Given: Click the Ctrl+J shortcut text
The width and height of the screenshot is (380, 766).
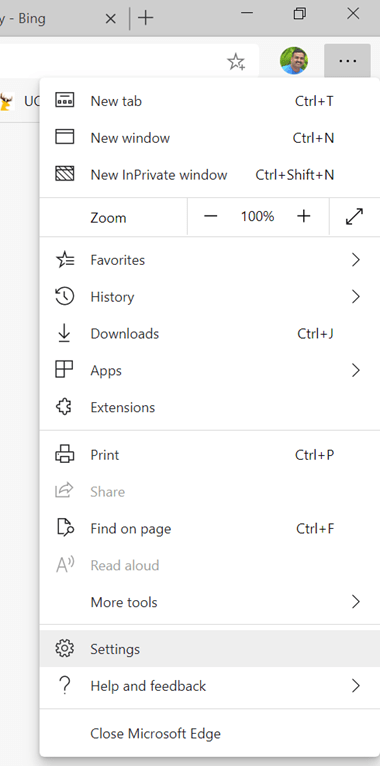Looking at the screenshot, I should pyautogui.click(x=316, y=334).
